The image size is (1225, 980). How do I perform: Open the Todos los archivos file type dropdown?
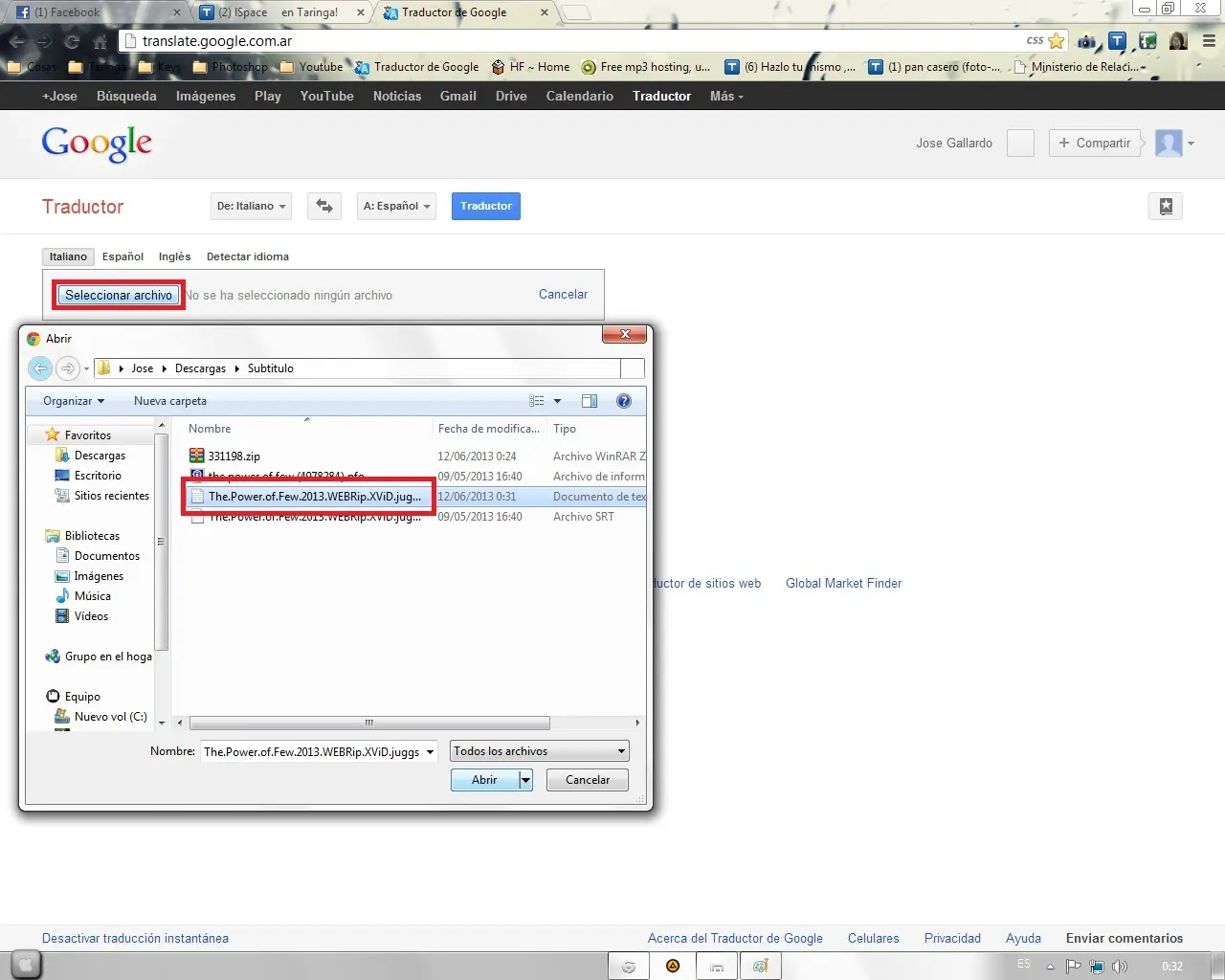click(x=540, y=751)
